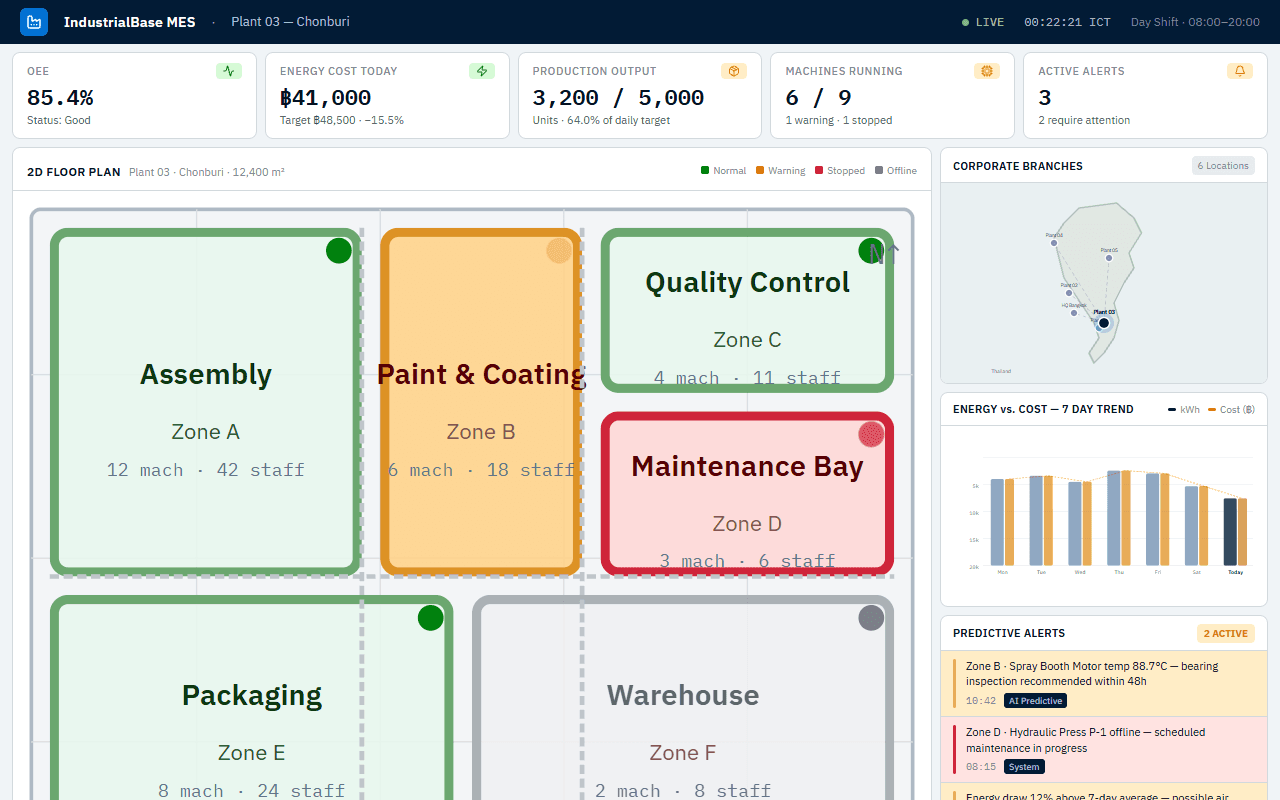Toggle the Normal legend filter

(x=724, y=171)
